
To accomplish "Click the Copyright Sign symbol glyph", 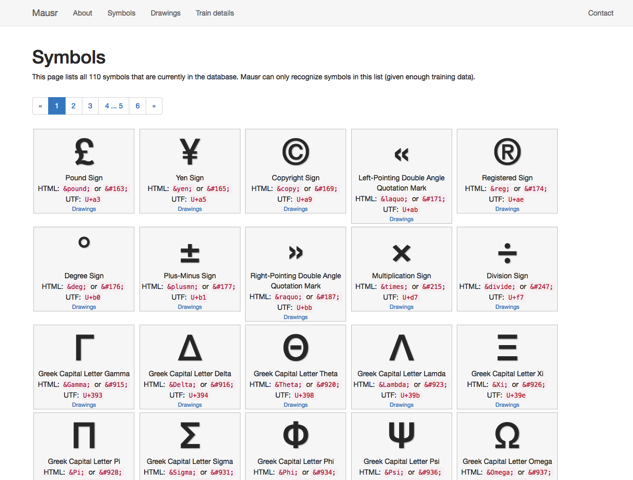I will tap(296, 152).
